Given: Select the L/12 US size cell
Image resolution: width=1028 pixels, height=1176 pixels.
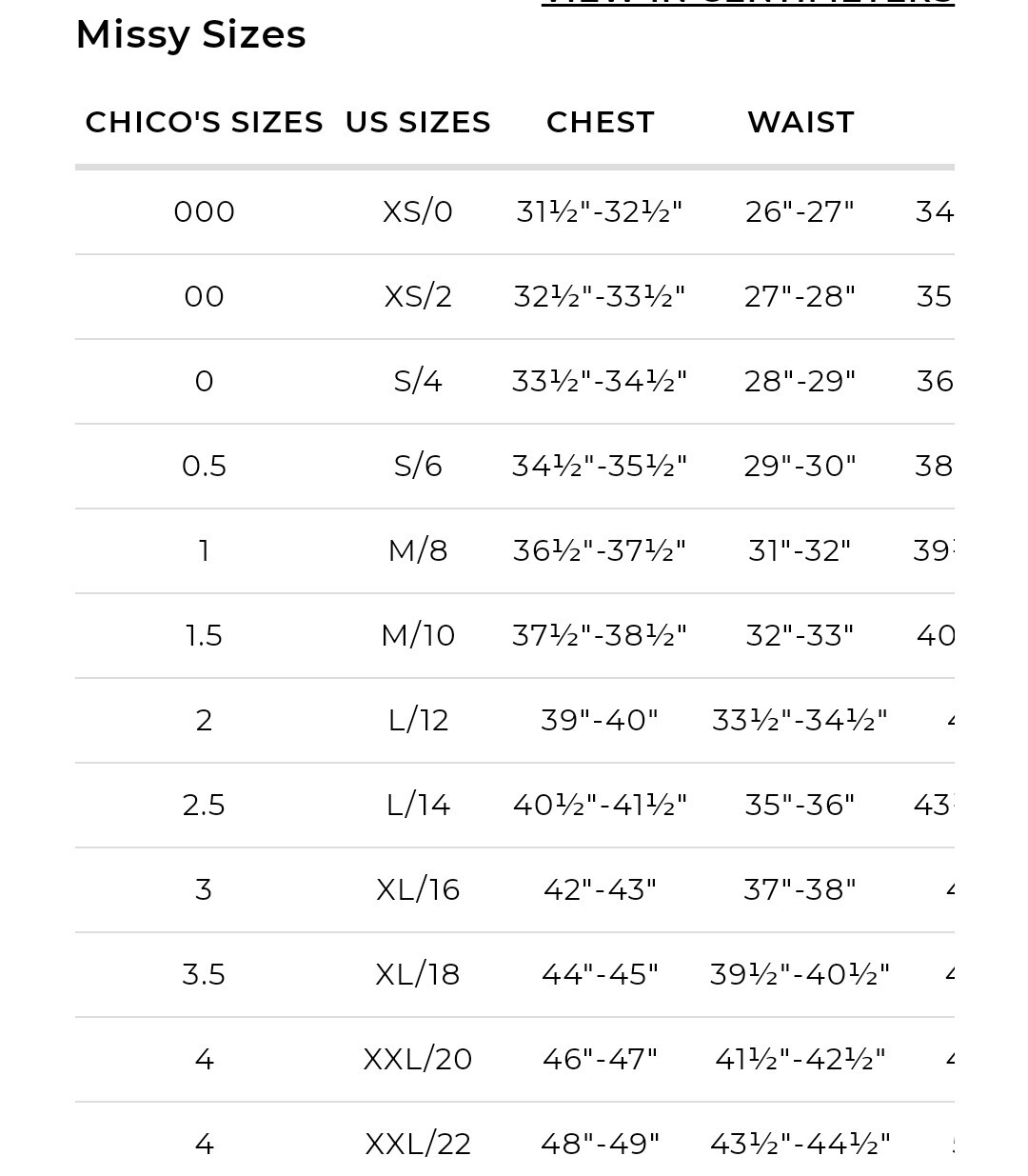Looking at the screenshot, I should (418, 720).
